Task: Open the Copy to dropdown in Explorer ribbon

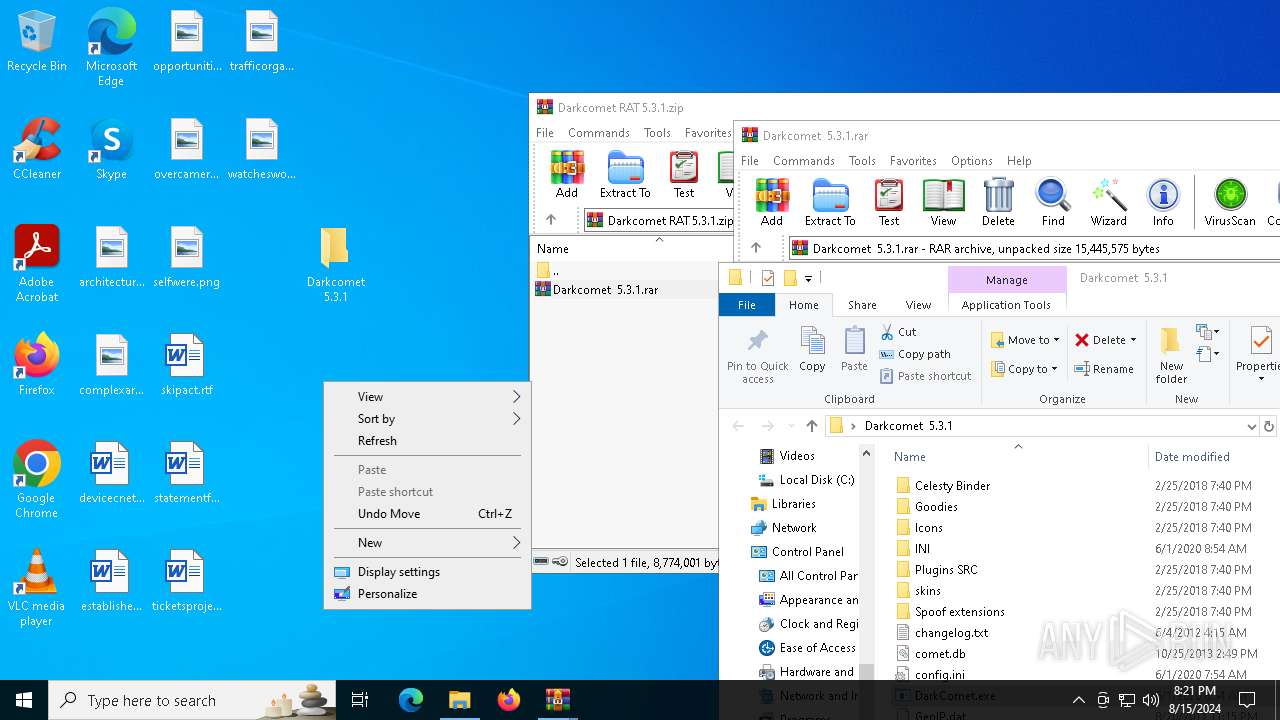Action: (1025, 369)
